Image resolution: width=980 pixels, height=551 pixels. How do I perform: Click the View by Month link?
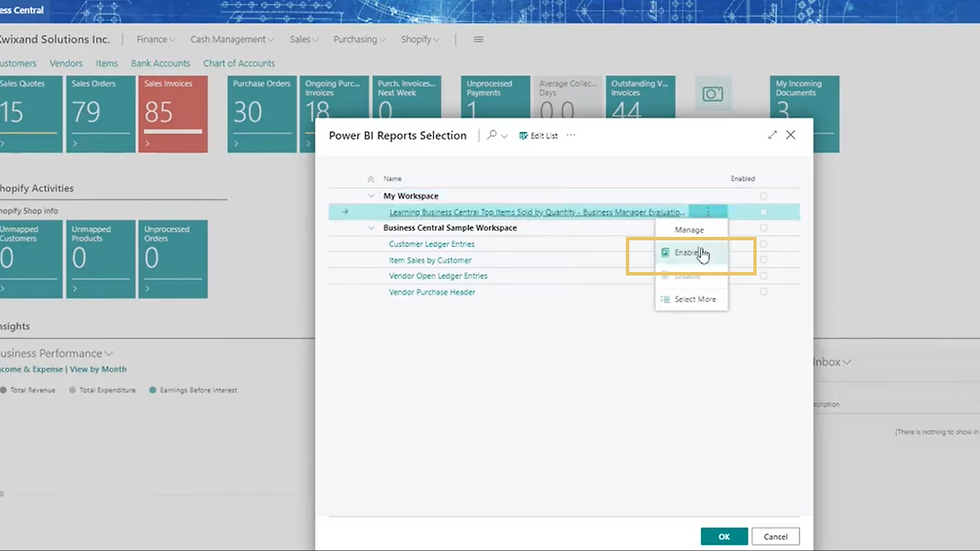click(x=98, y=369)
